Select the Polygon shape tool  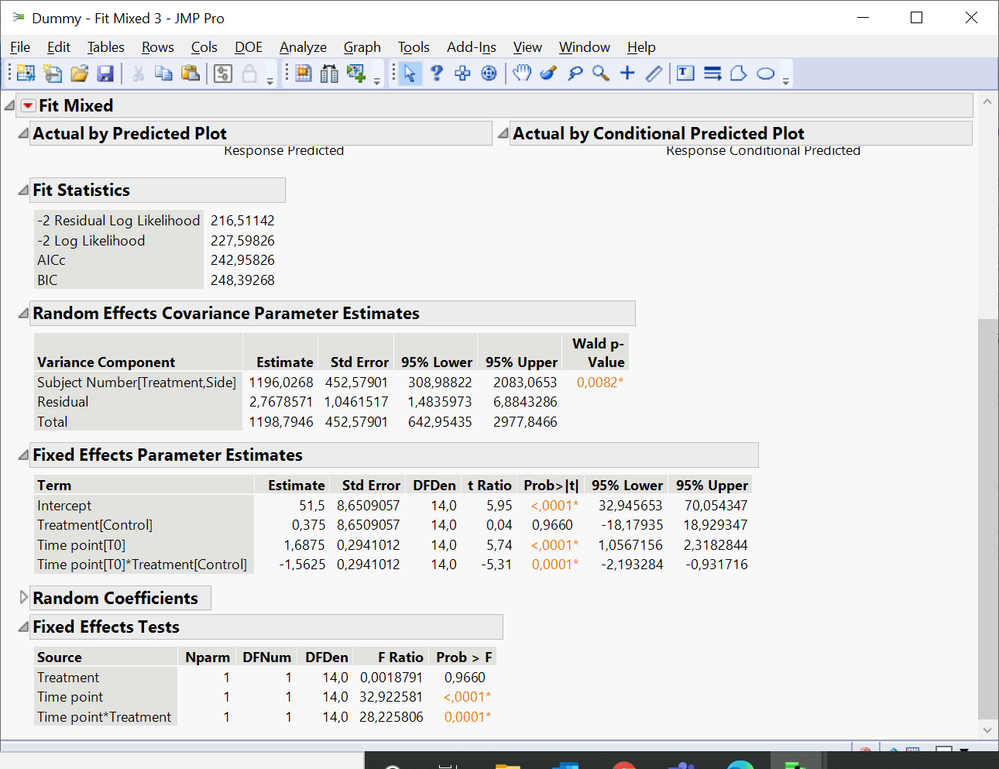click(x=738, y=73)
